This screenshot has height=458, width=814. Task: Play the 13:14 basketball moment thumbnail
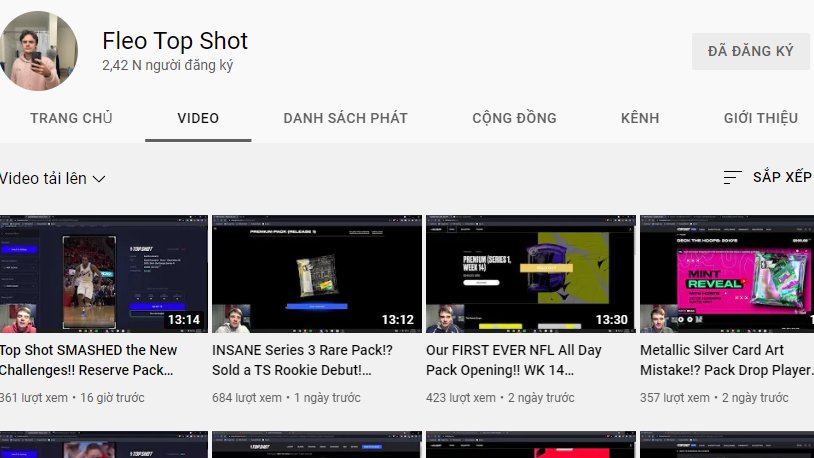[103, 274]
